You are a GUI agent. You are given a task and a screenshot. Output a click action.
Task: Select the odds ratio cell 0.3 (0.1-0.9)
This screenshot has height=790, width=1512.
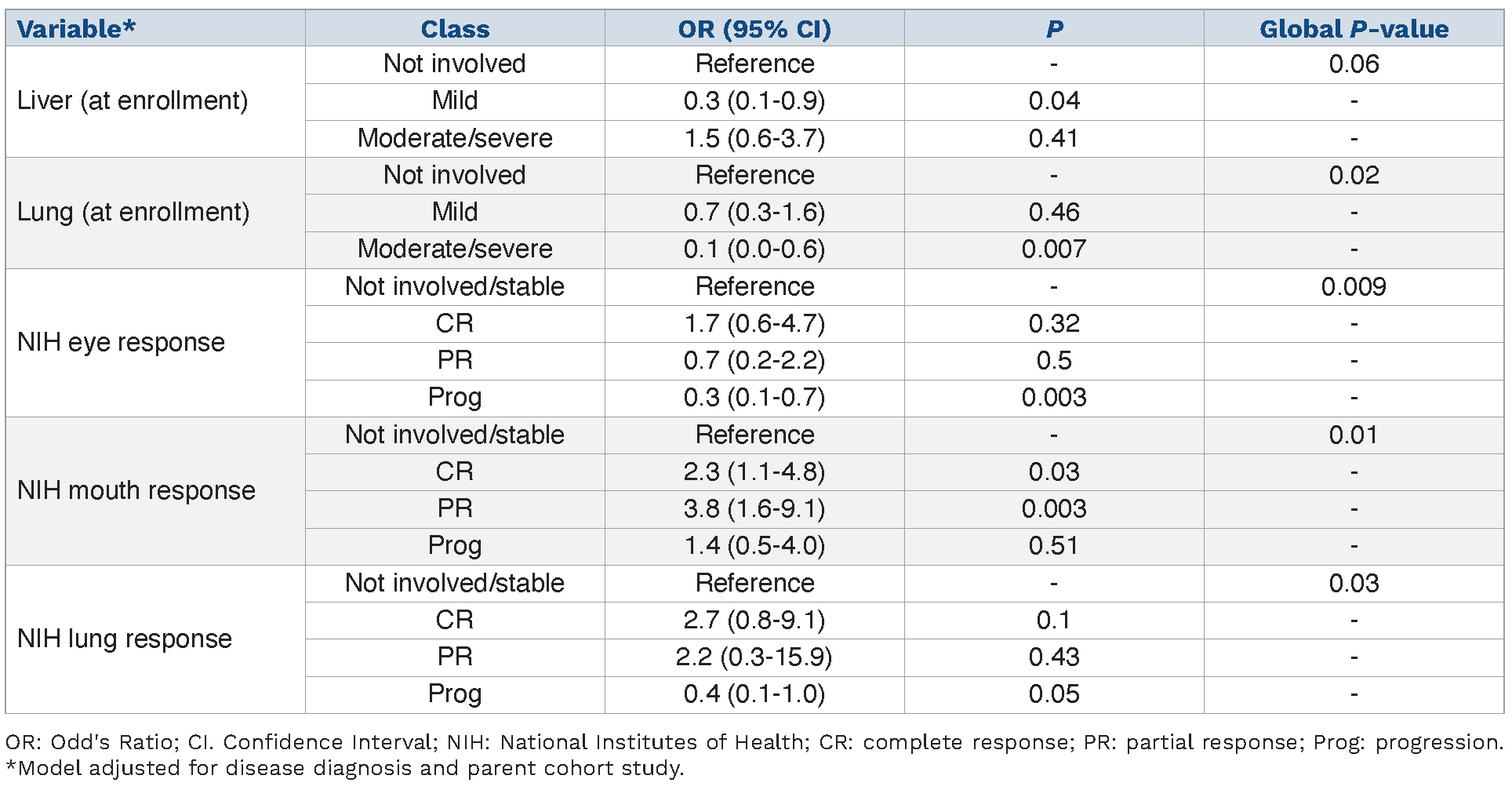click(754, 101)
